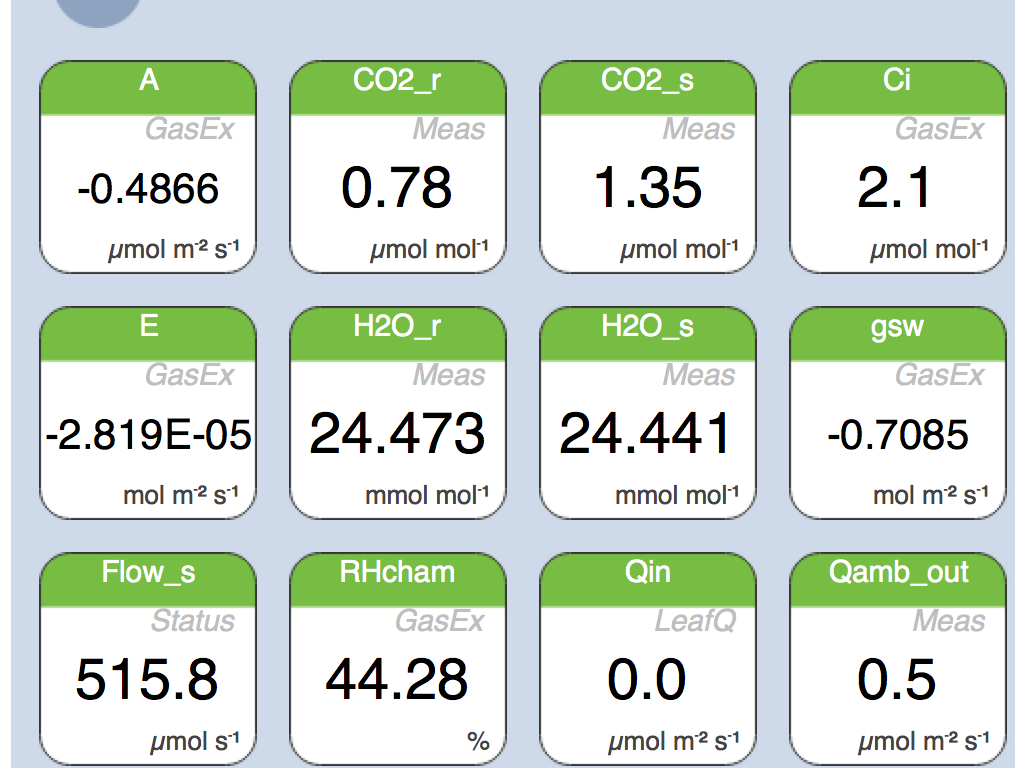Click the 24.473 value in H2O_r
1022x768 pixels.
click(397, 435)
